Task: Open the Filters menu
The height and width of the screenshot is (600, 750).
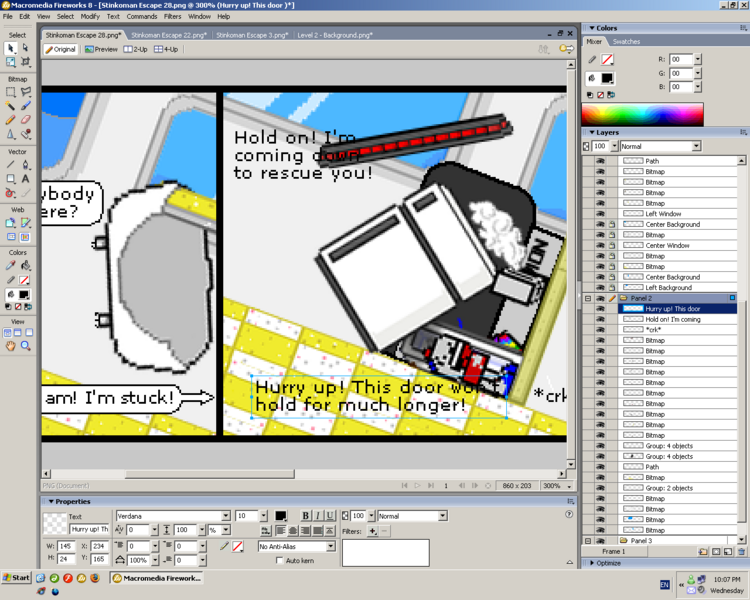Action: click(x=172, y=16)
